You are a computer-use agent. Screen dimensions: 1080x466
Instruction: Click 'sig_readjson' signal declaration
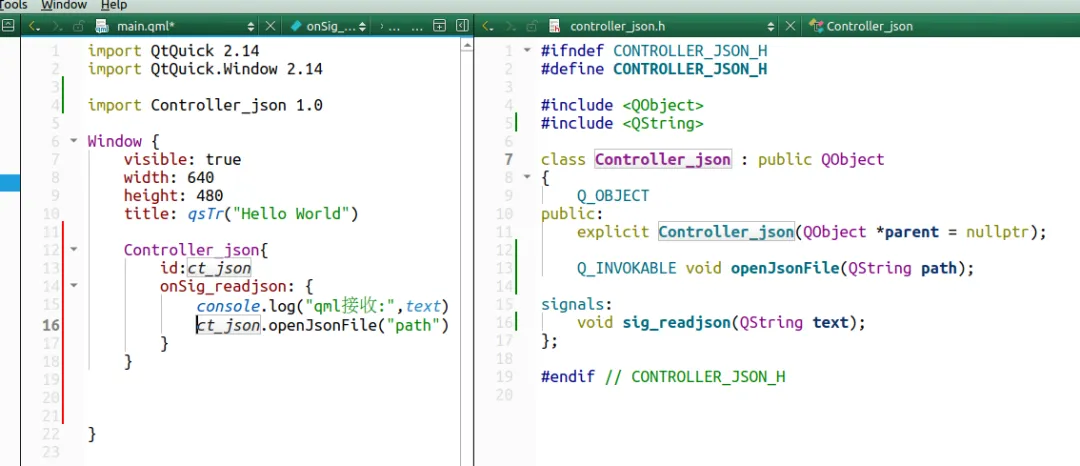click(x=676, y=322)
